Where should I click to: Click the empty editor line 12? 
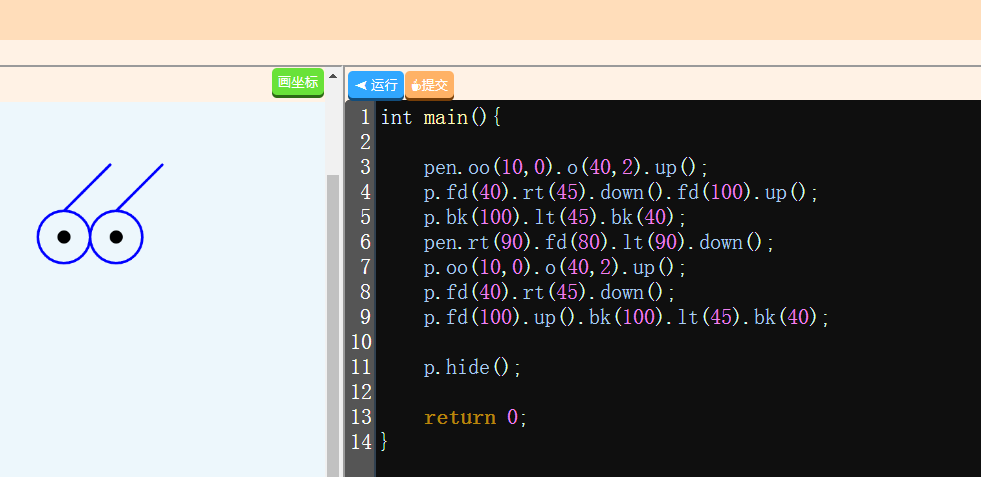tap(678, 392)
